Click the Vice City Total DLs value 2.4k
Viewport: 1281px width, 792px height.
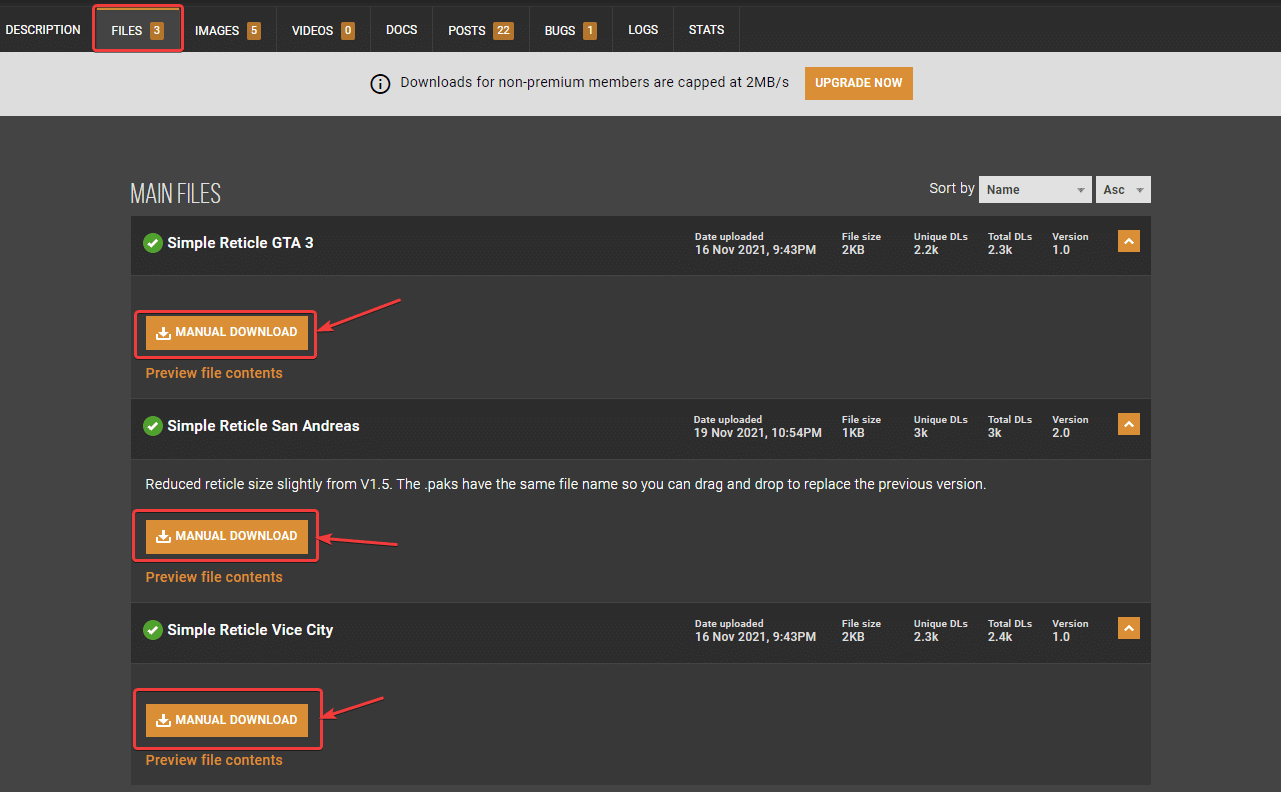point(1000,637)
